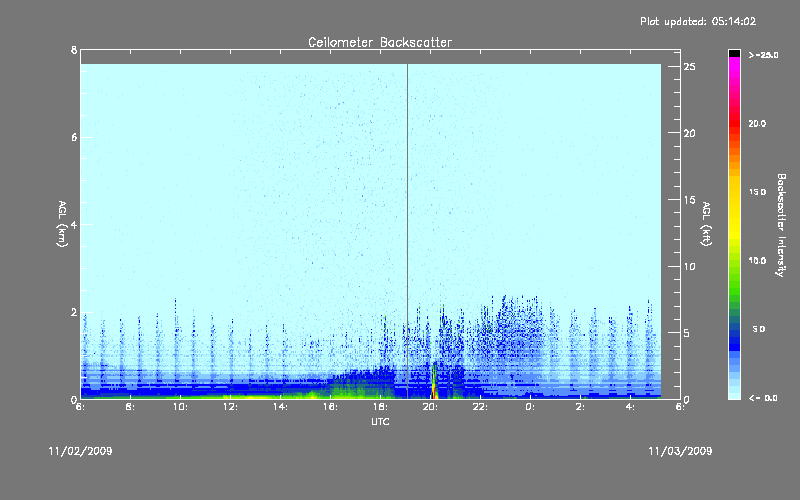Click the '2:' UTC time tick
Viewport: 800px width, 500px height.
tap(580, 407)
